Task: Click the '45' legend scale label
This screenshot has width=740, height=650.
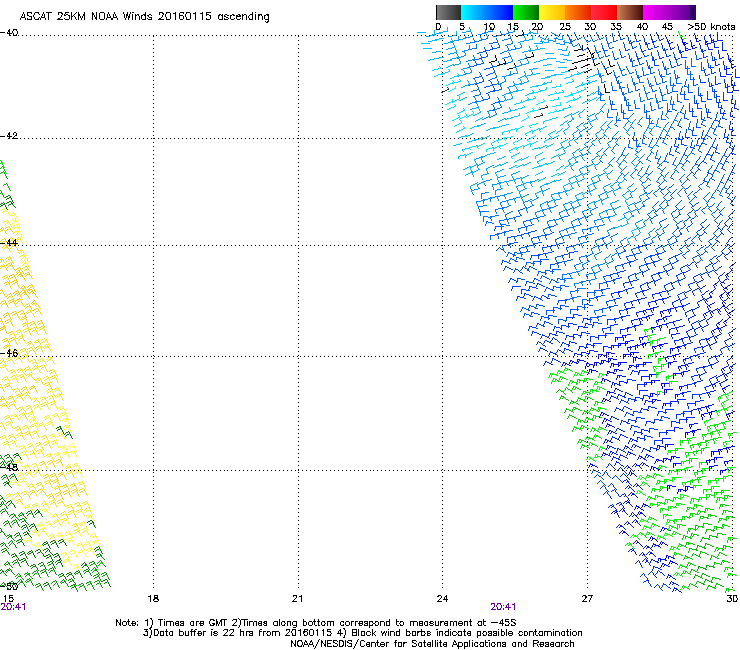Action: 667,27
